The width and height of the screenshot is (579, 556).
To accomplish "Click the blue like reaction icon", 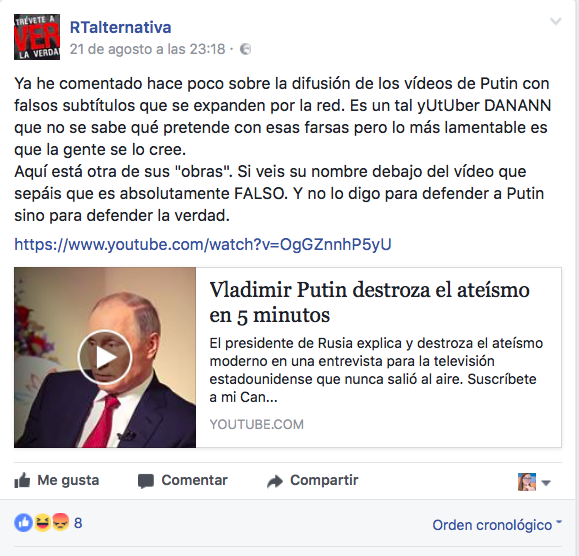I will tap(23, 523).
